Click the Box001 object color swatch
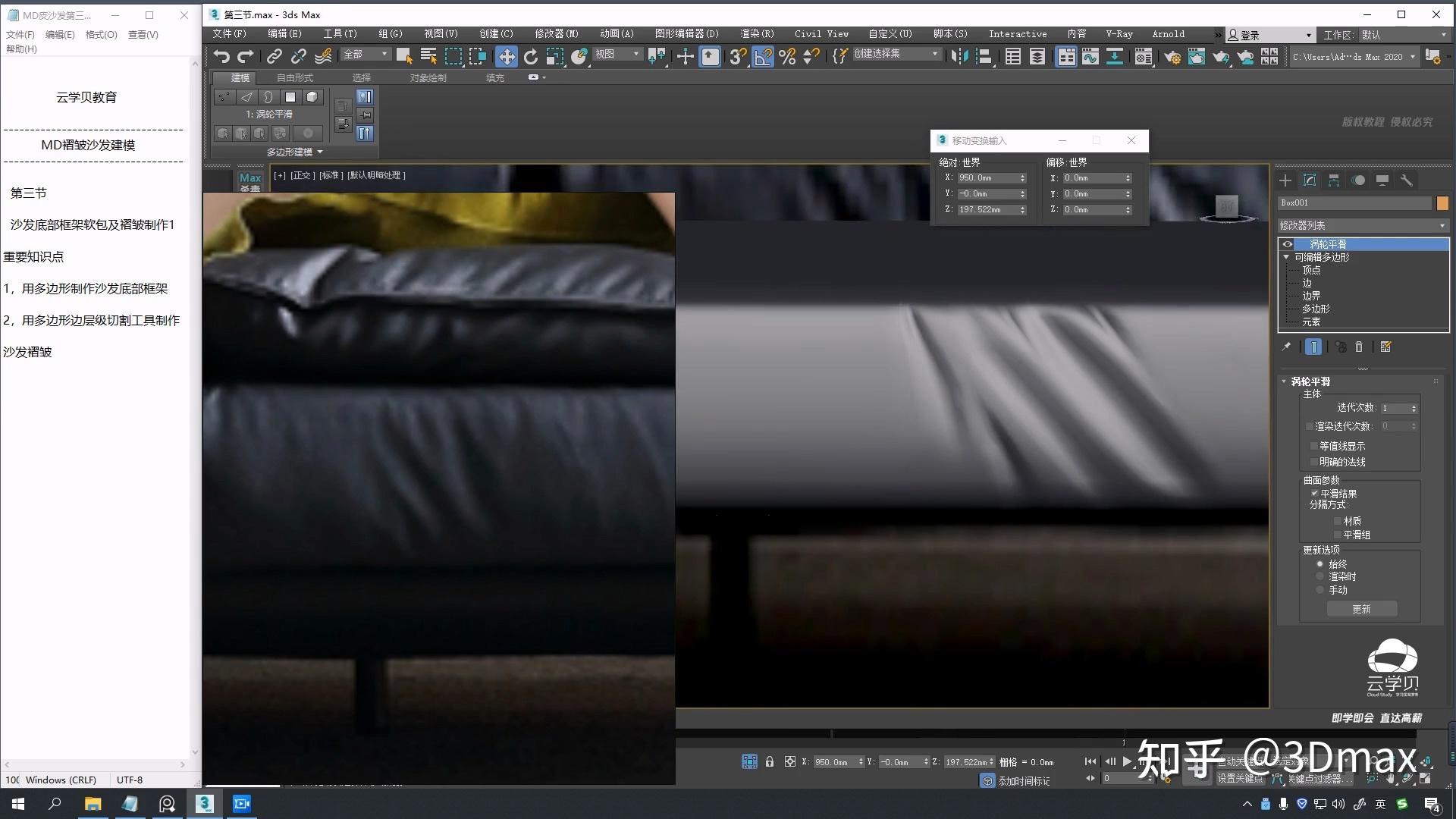This screenshot has height=819, width=1456. point(1442,202)
